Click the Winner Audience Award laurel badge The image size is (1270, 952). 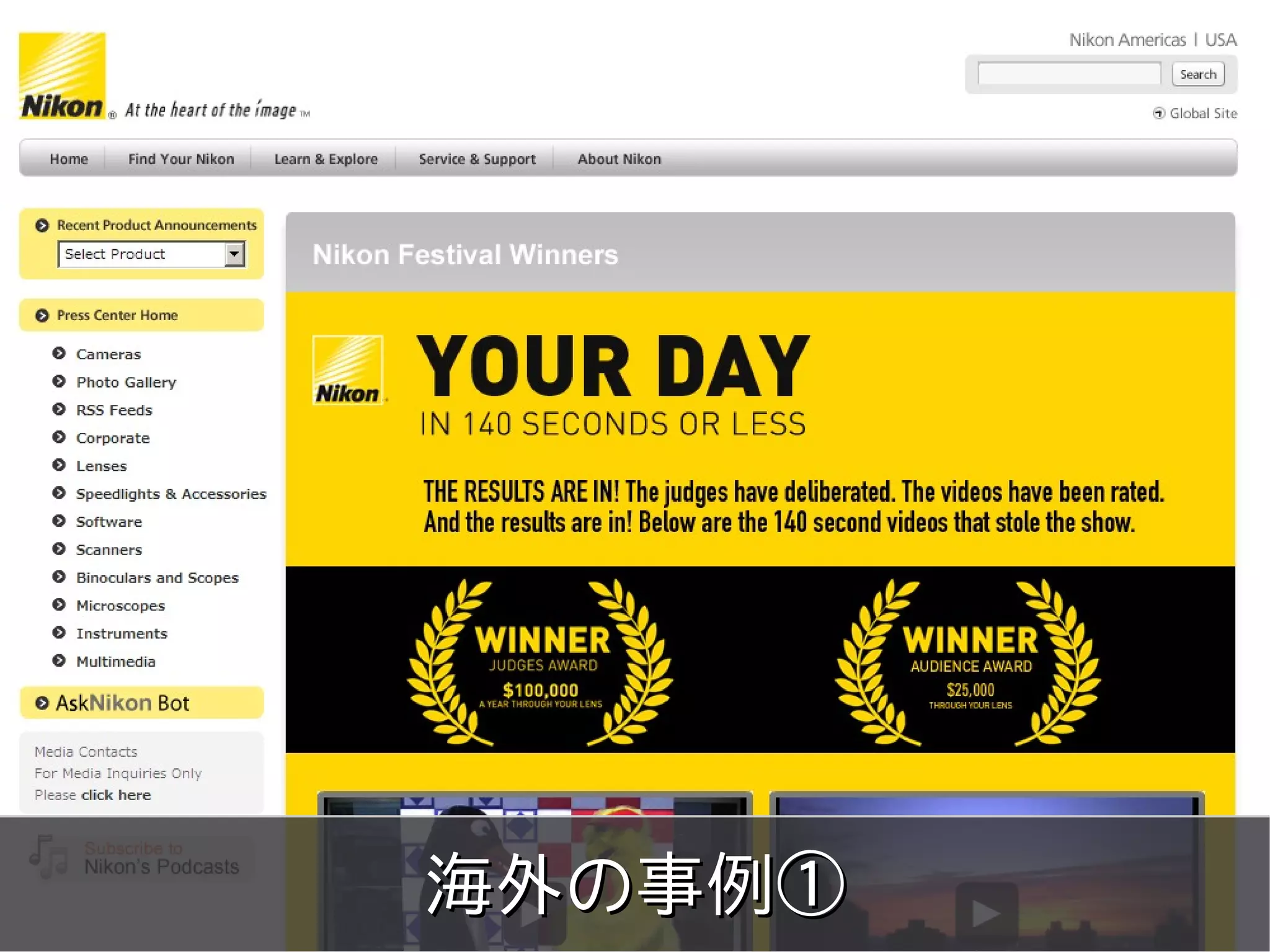coord(969,662)
